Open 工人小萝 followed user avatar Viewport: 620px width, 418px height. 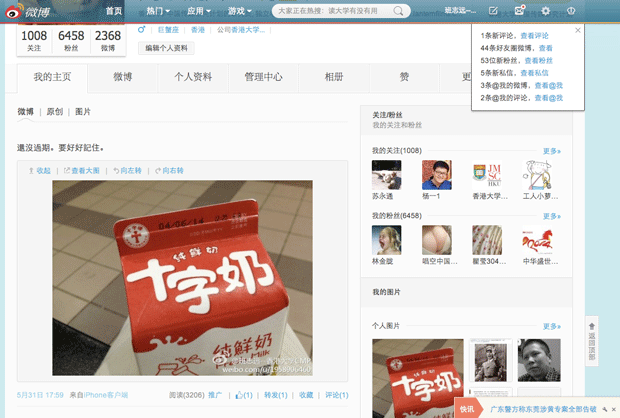point(537,175)
